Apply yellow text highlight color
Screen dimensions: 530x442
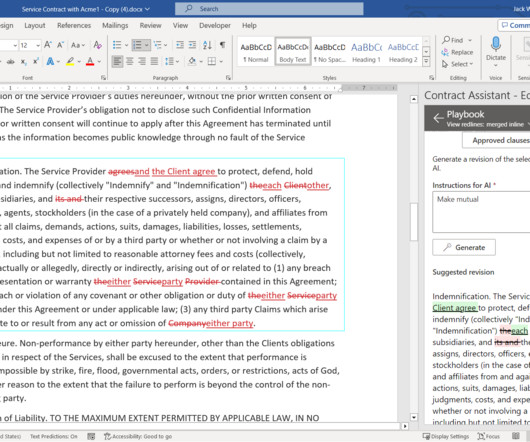click(x=70, y=62)
